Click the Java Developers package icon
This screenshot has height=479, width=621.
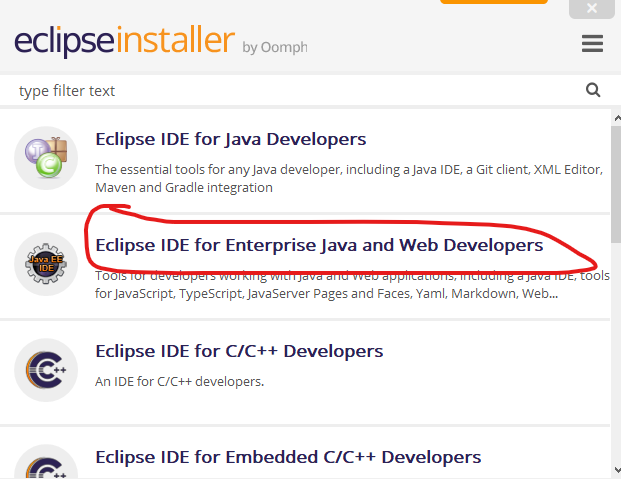pyautogui.click(x=46, y=159)
